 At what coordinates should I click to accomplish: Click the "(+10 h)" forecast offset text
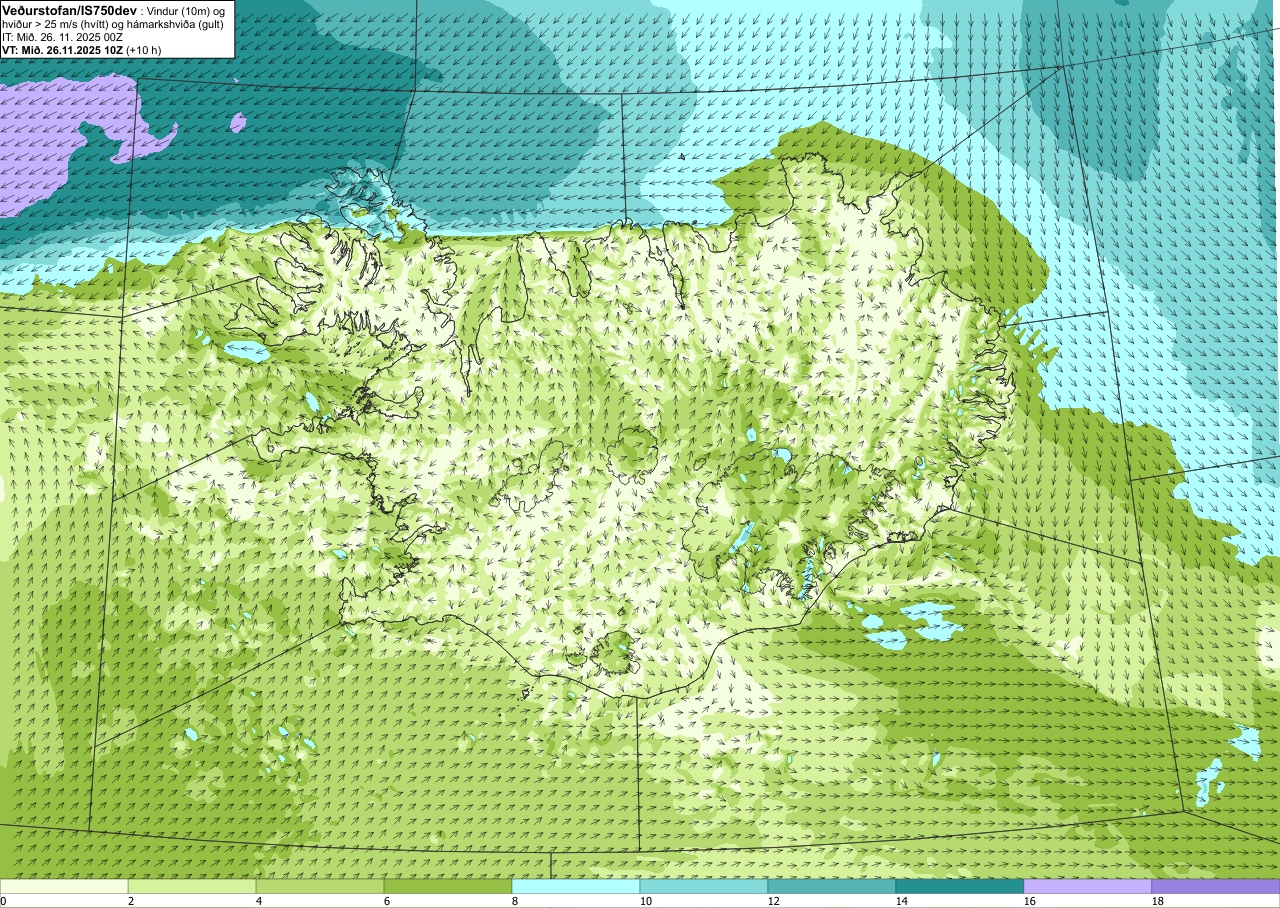pos(143,50)
